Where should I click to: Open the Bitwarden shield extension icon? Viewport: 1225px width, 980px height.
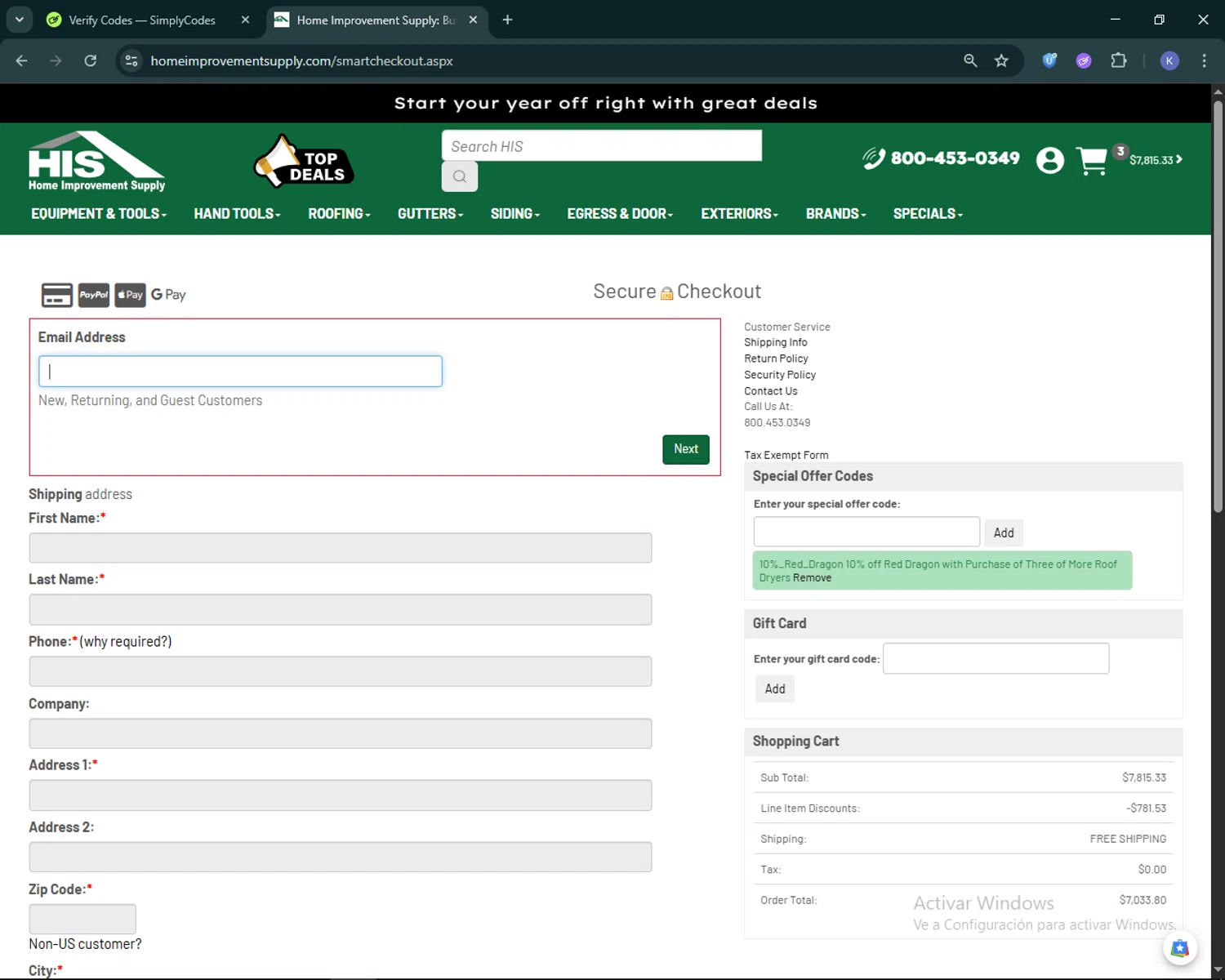click(1050, 60)
